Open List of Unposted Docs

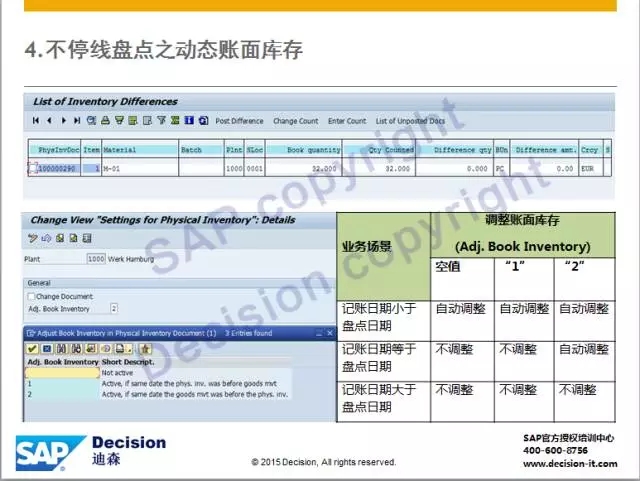click(409, 121)
